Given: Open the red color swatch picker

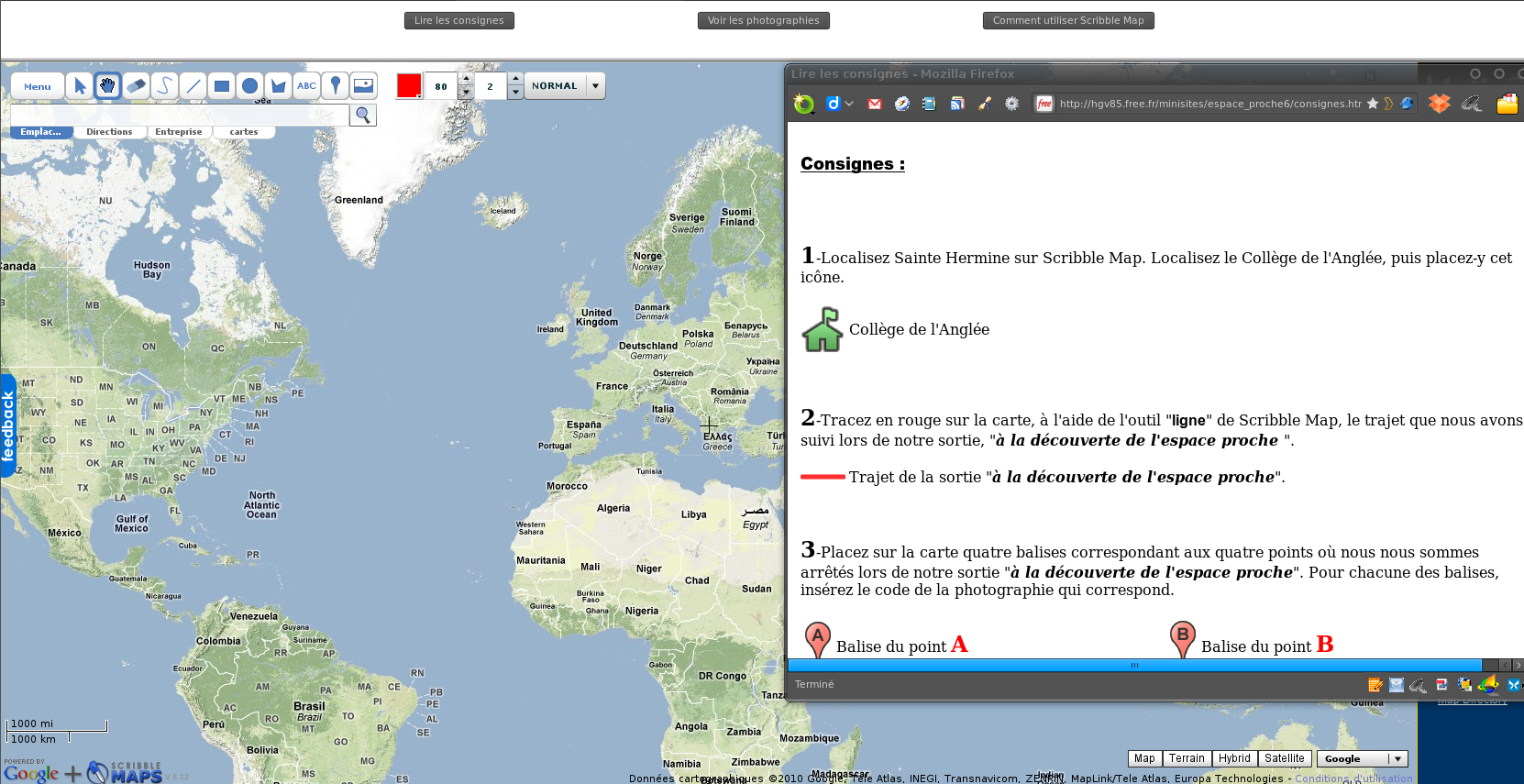Looking at the screenshot, I should click(409, 86).
